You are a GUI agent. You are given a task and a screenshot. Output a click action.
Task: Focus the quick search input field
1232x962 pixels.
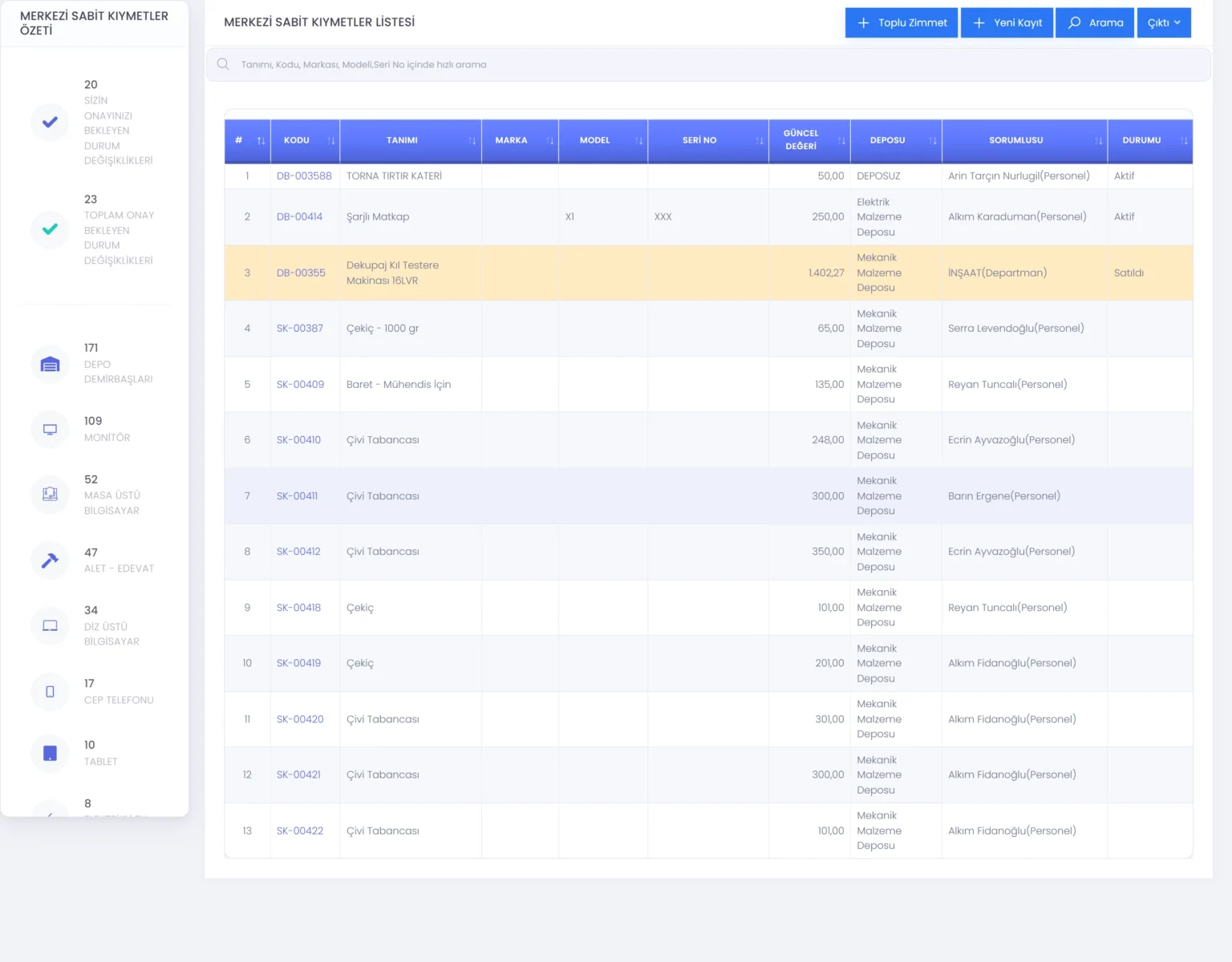(x=708, y=64)
